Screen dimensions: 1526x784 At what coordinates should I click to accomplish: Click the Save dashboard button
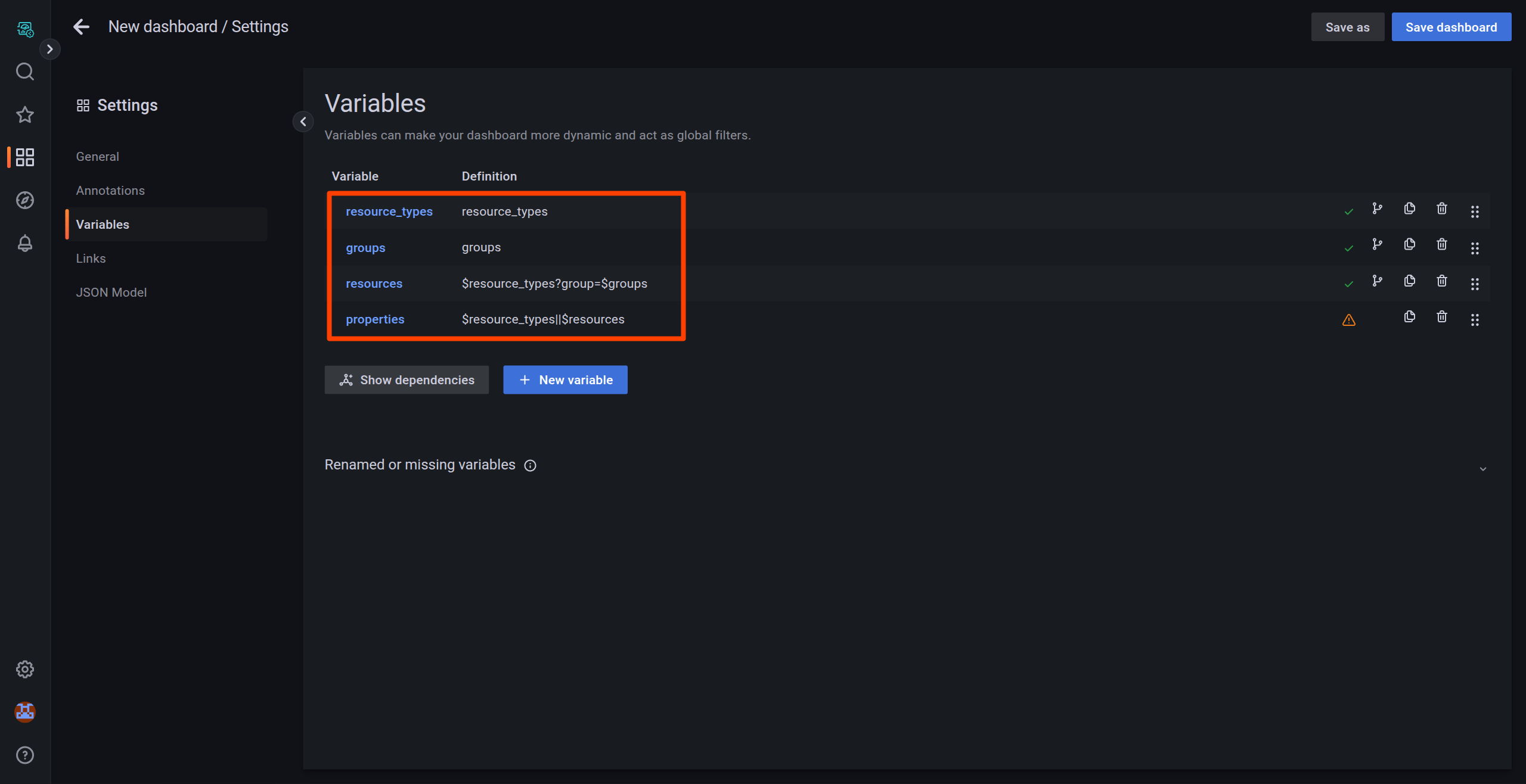tap(1451, 27)
